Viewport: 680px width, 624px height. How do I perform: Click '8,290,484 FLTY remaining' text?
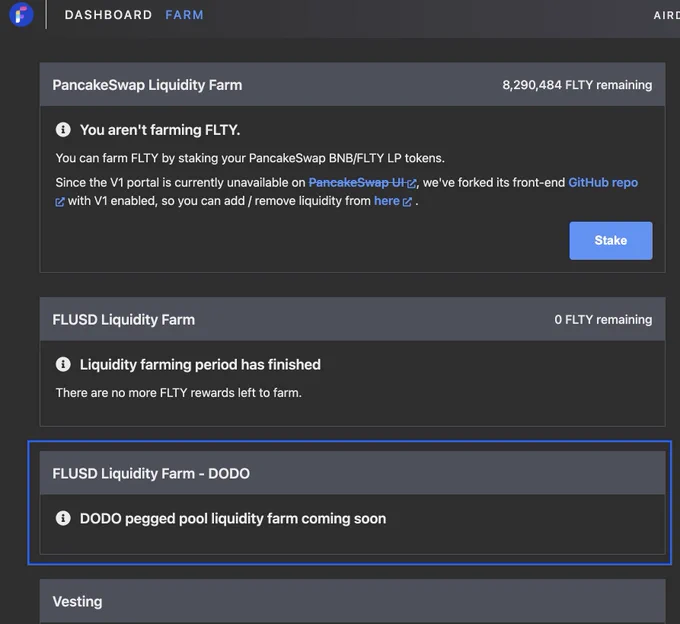point(577,85)
